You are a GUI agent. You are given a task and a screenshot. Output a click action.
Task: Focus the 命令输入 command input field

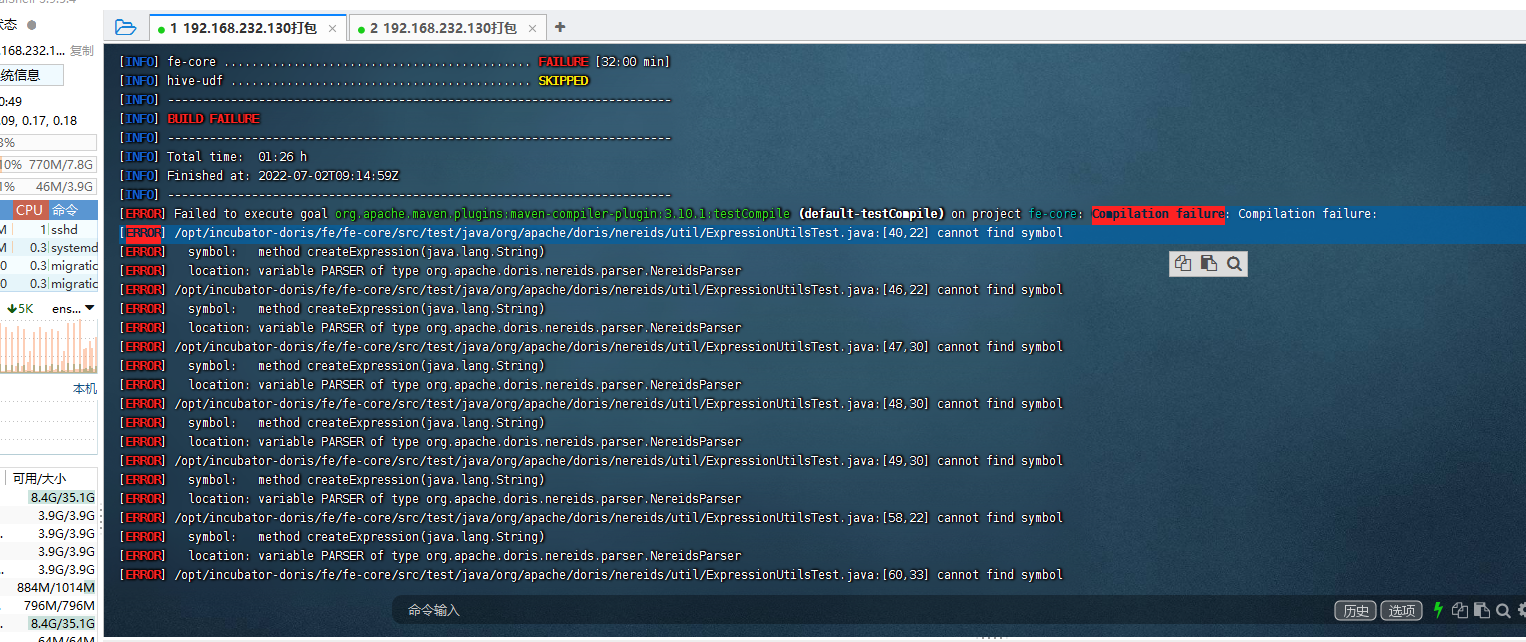pos(860,610)
